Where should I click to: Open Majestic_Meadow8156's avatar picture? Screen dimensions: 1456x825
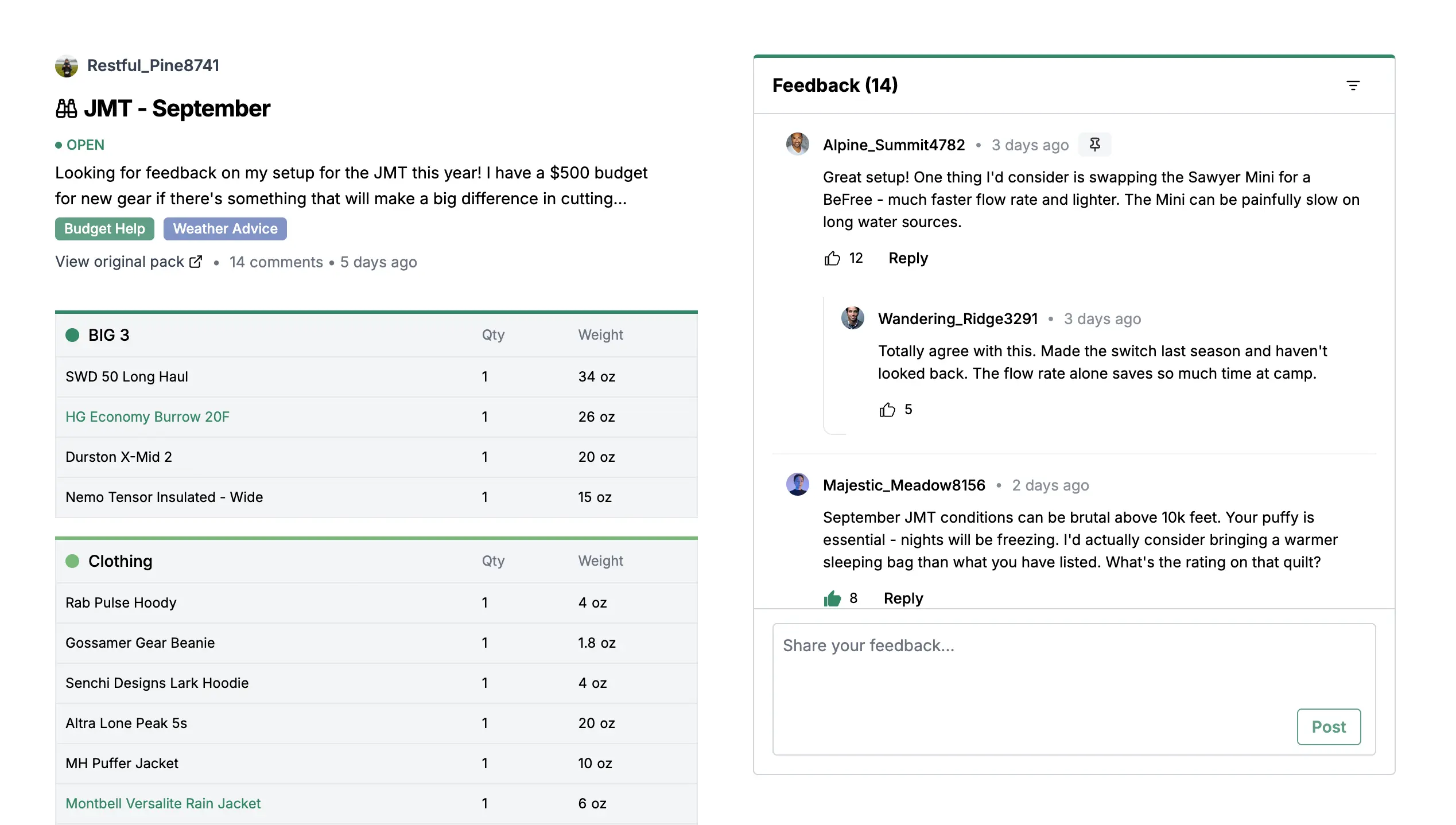[x=797, y=484]
